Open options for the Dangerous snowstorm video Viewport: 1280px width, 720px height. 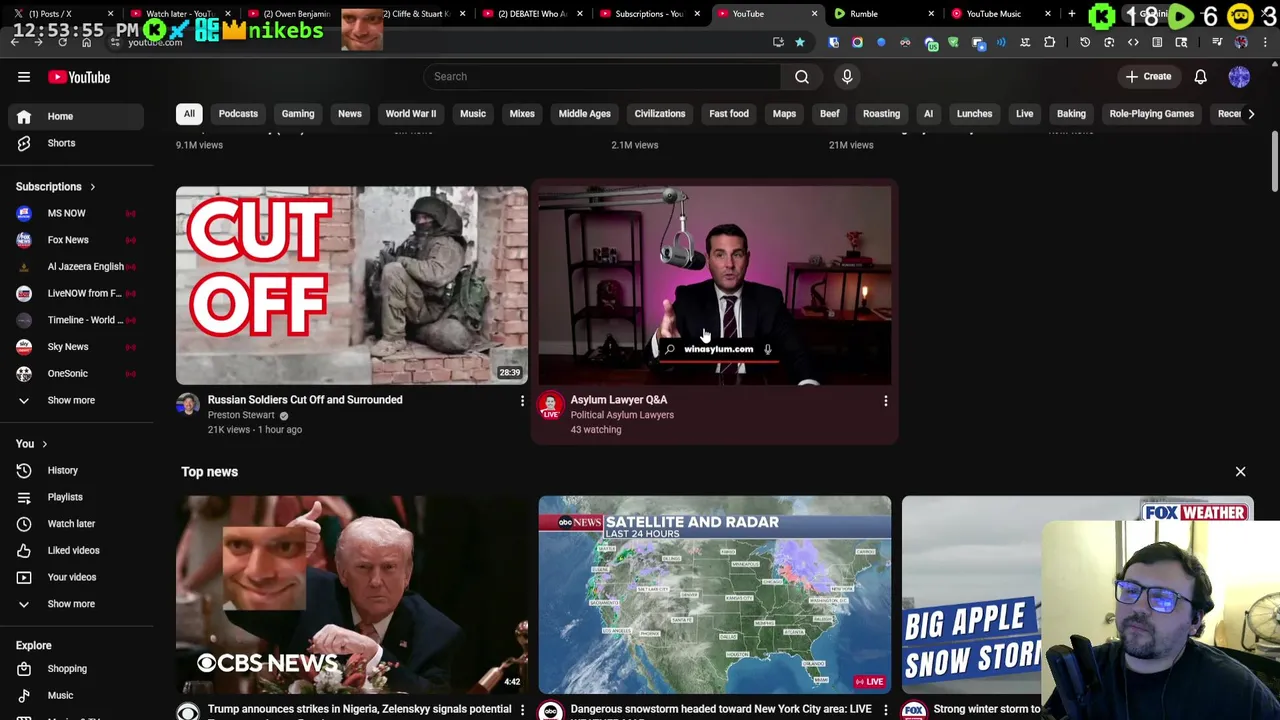(885, 710)
